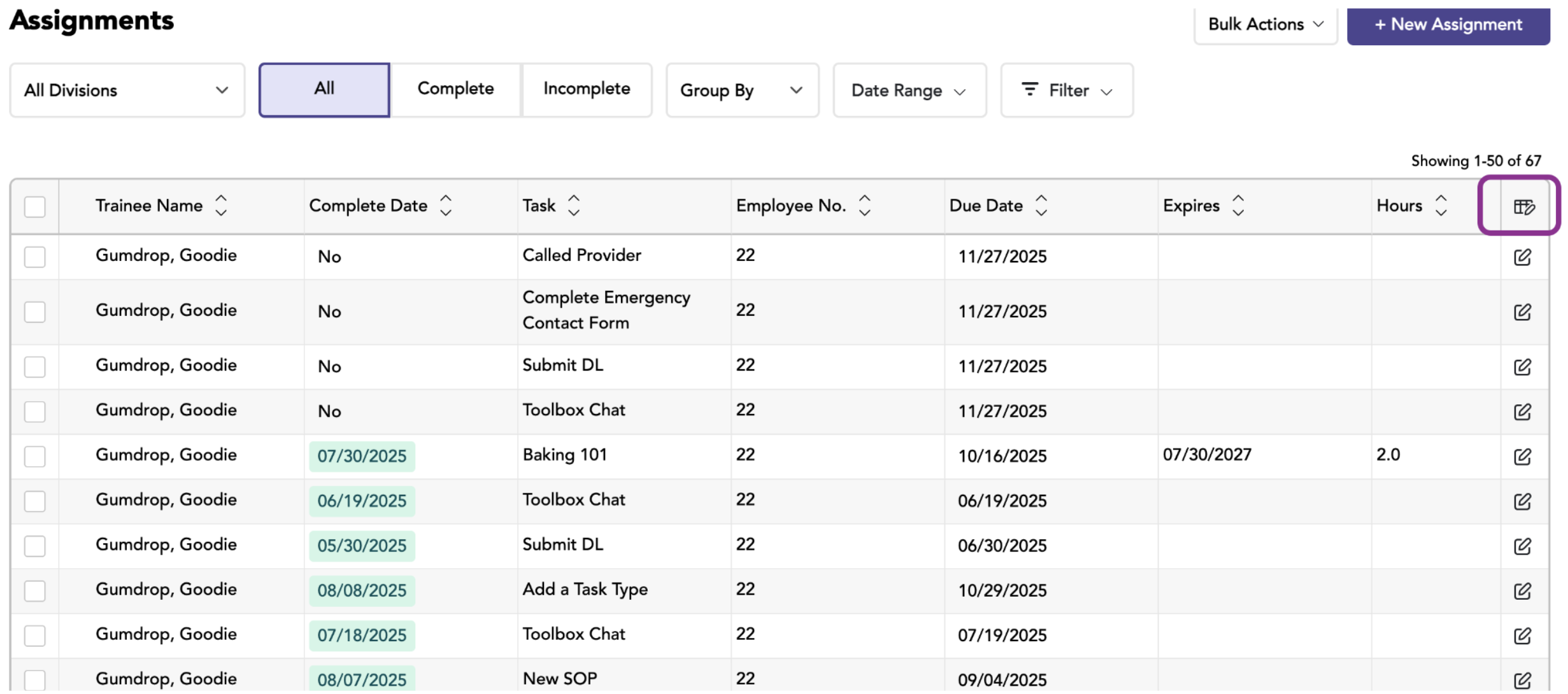
Task: Switch to the Complete tab
Action: click(x=455, y=89)
